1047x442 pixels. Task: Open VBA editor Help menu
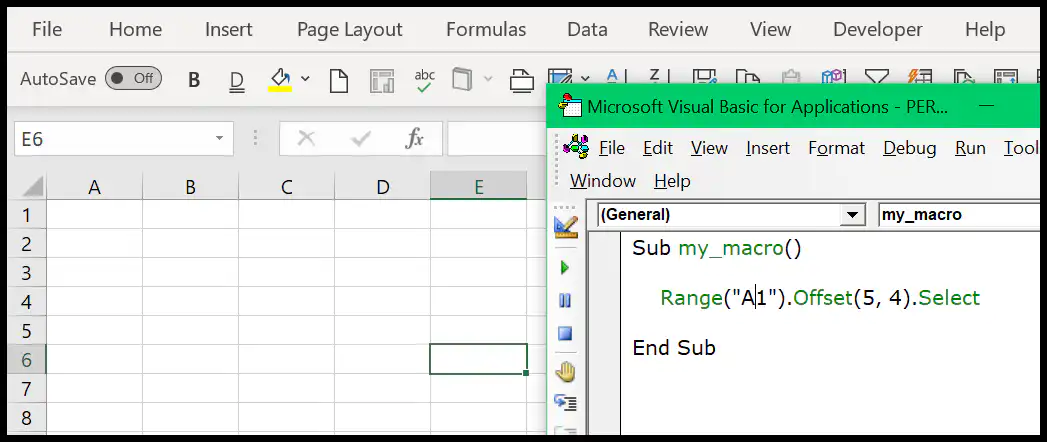coord(672,181)
